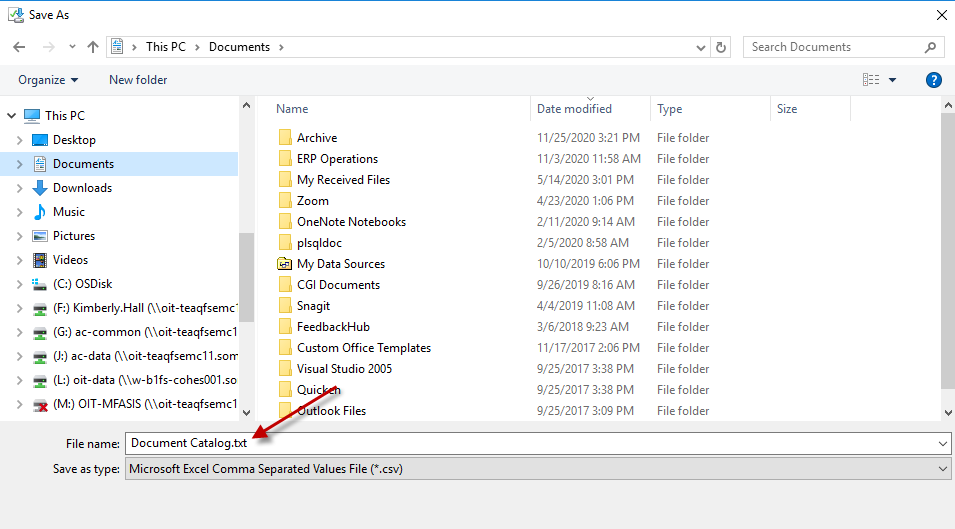The width and height of the screenshot is (955, 529).
Task: Open the File name dropdown arrow
Action: click(943, 444)
